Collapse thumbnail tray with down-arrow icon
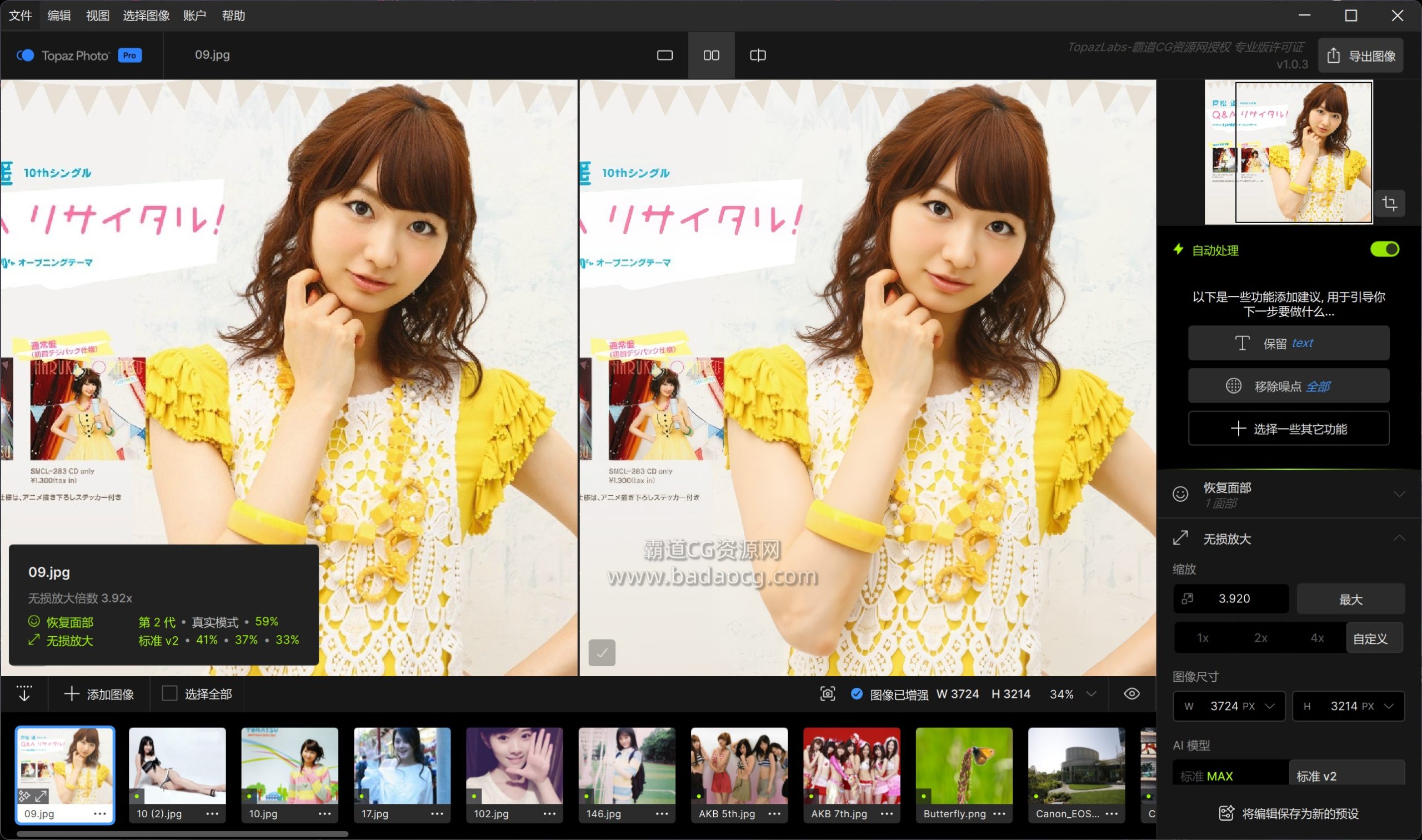1422x840 pixels. [24, 694]
